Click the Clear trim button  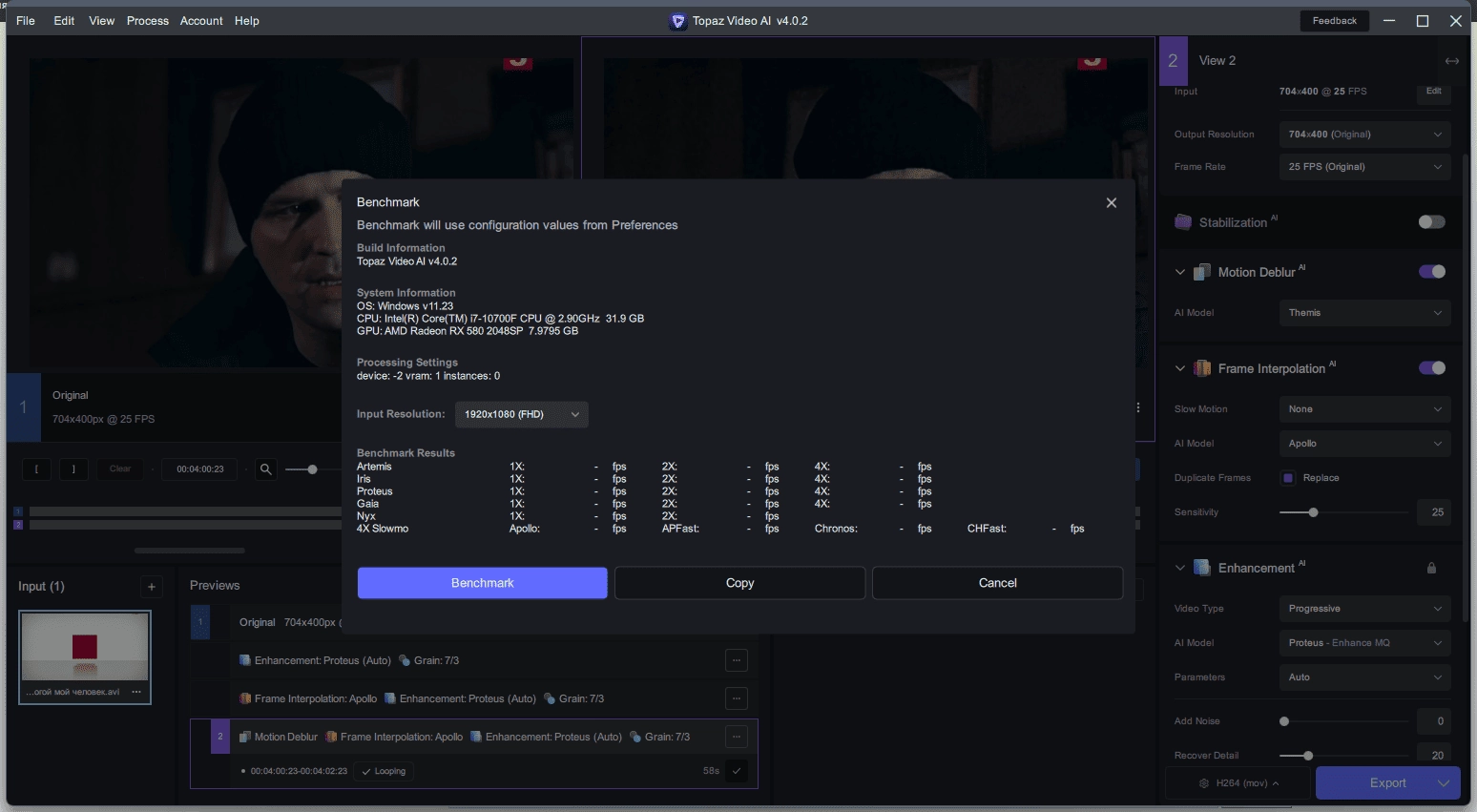[120, 469]
